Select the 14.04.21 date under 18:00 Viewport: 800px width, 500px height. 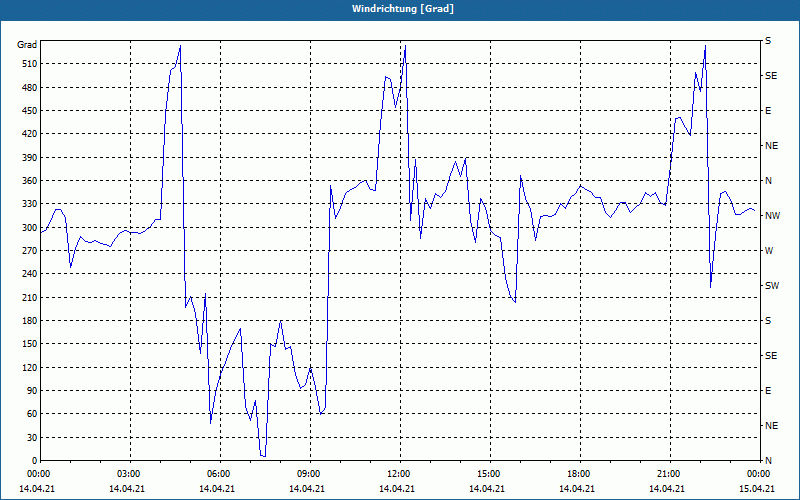(577, 489)
